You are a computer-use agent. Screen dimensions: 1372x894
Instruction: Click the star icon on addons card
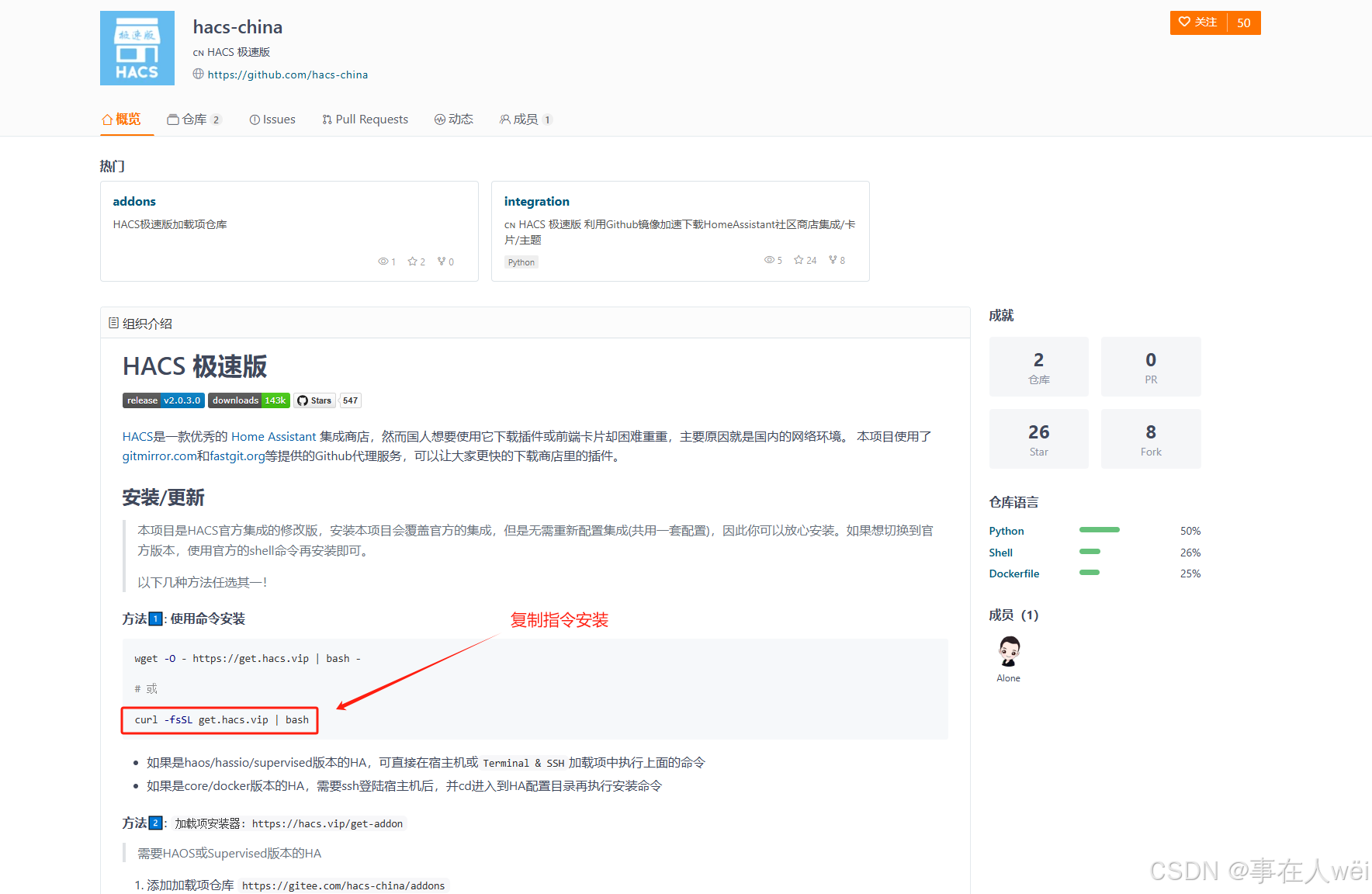(412, 262)
